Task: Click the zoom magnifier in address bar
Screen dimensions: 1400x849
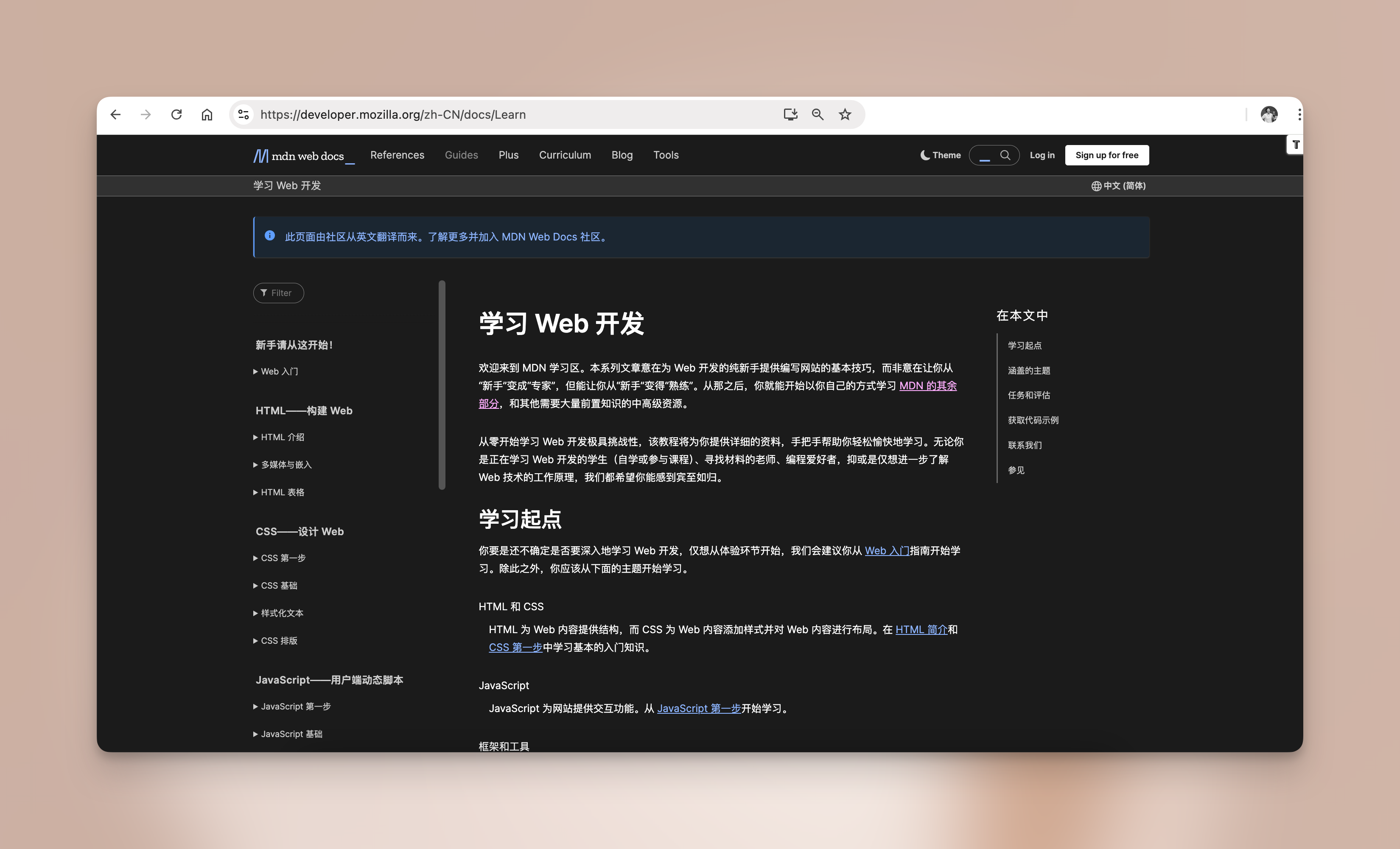Action: (817, 115)
